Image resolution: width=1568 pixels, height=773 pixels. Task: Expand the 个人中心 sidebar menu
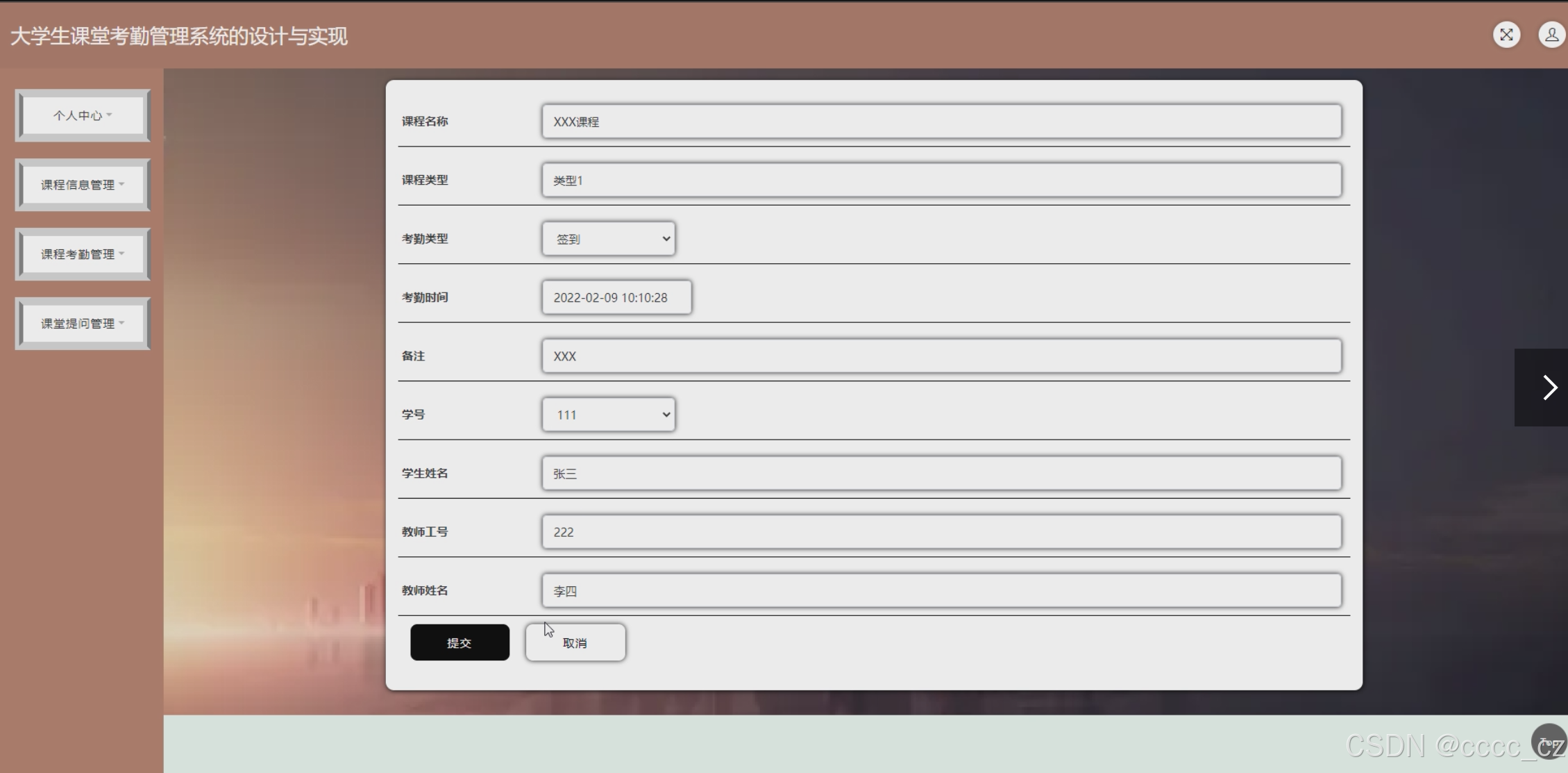pos(83,115)
